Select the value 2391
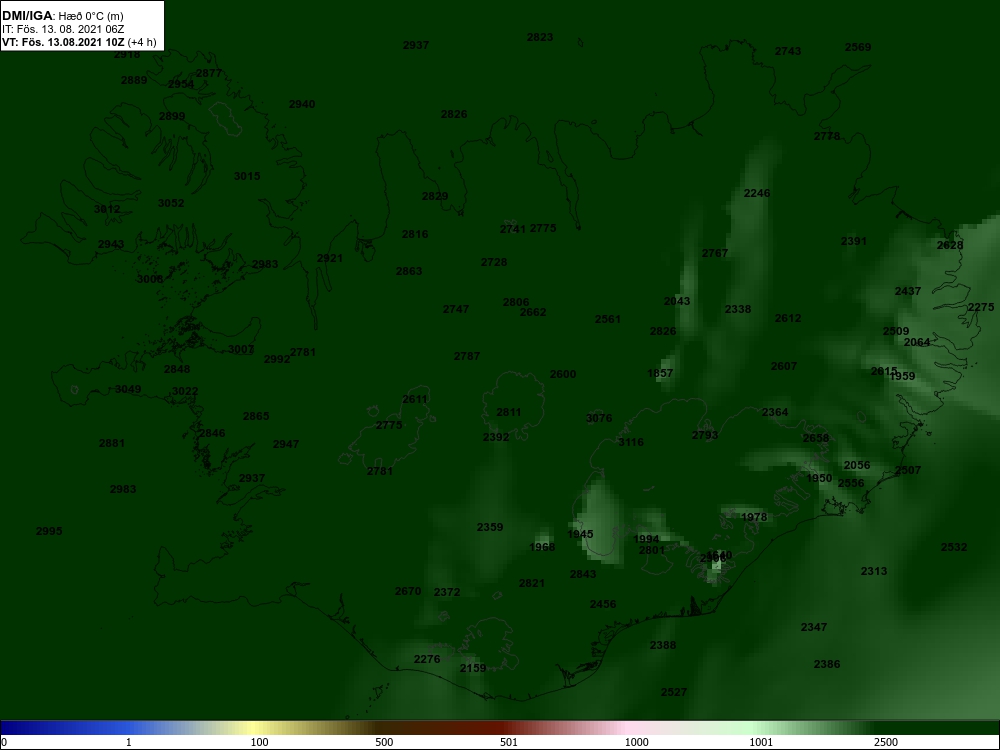 (854, 241)
